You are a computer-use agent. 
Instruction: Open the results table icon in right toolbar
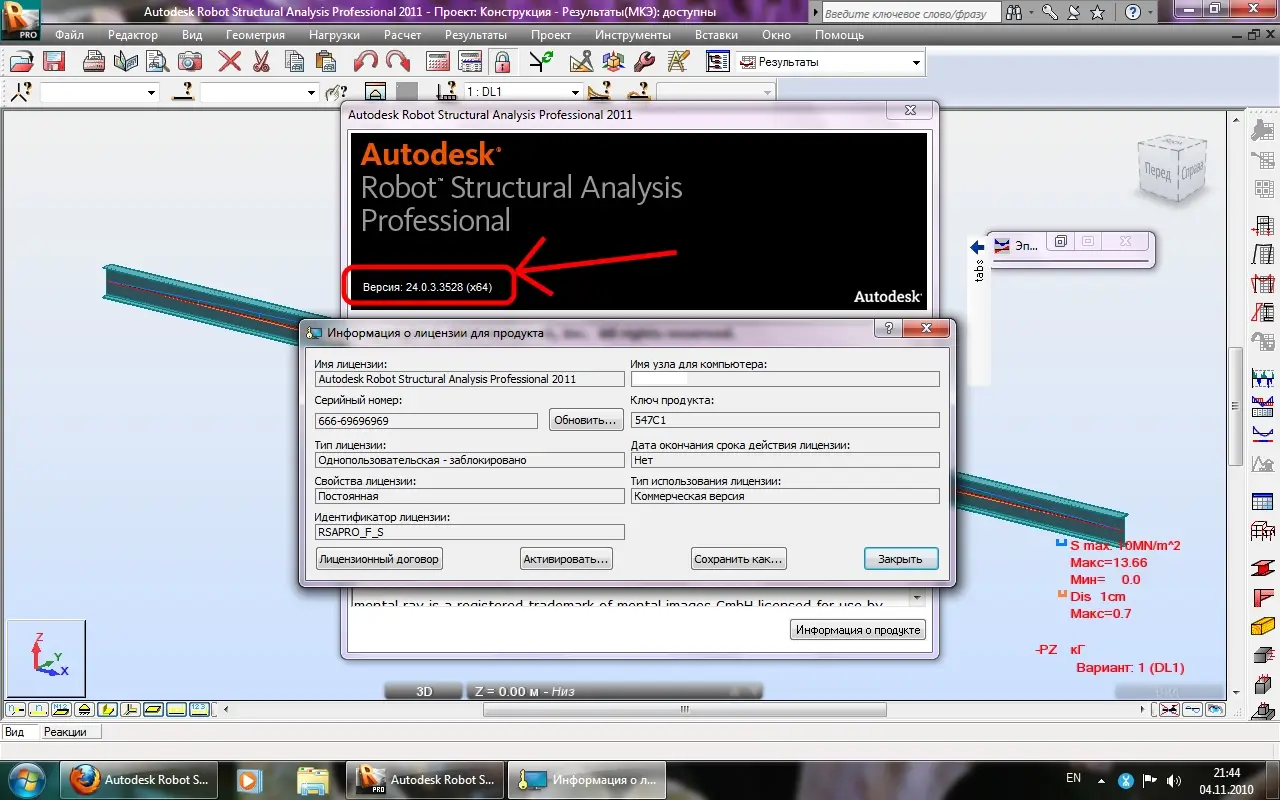point(1263,501)
